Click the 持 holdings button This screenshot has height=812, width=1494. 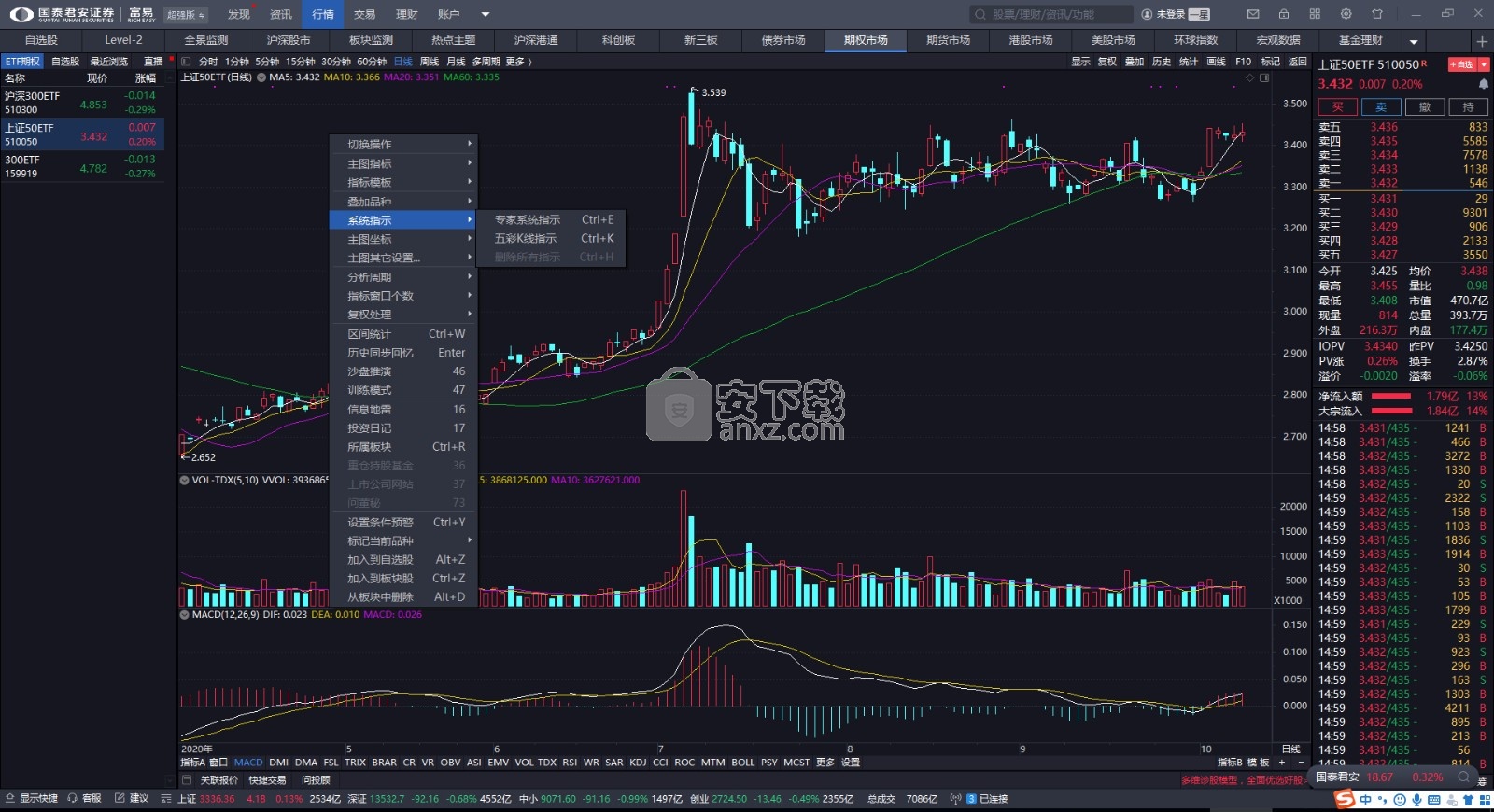coord(1469,107)
